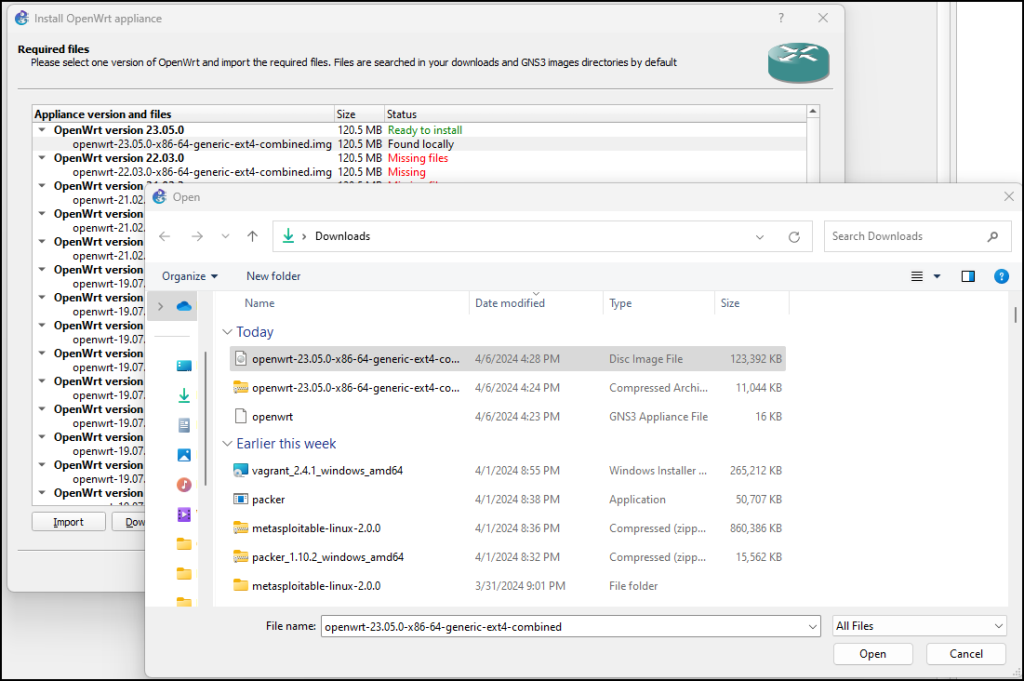
Task: Click the metasploitable-linux-2.0.0 file folder icon
Action: click(240, 585)
